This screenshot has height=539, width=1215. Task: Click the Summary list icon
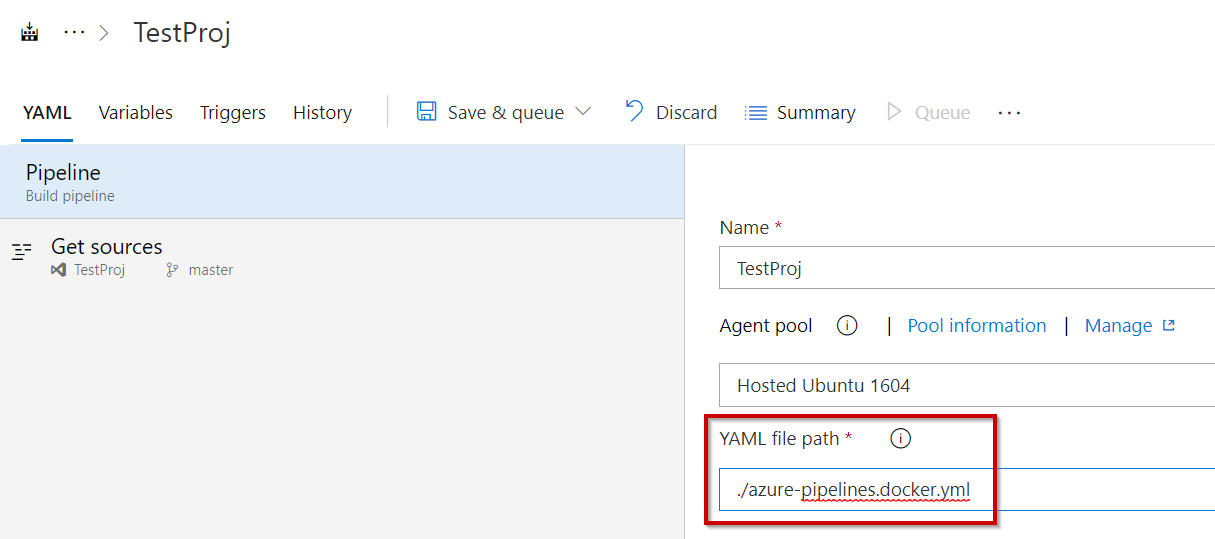[x=756, y=113]
